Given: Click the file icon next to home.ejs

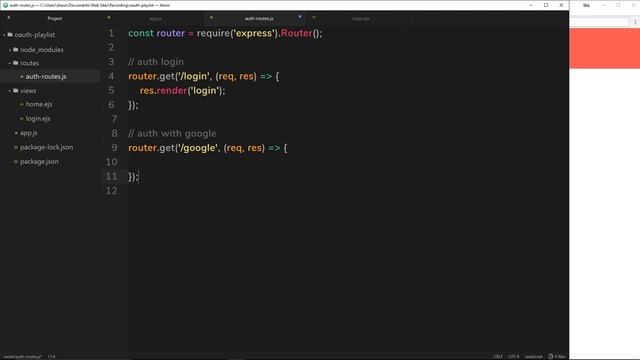Looking at the screenshot, I should tap(22, 104).
